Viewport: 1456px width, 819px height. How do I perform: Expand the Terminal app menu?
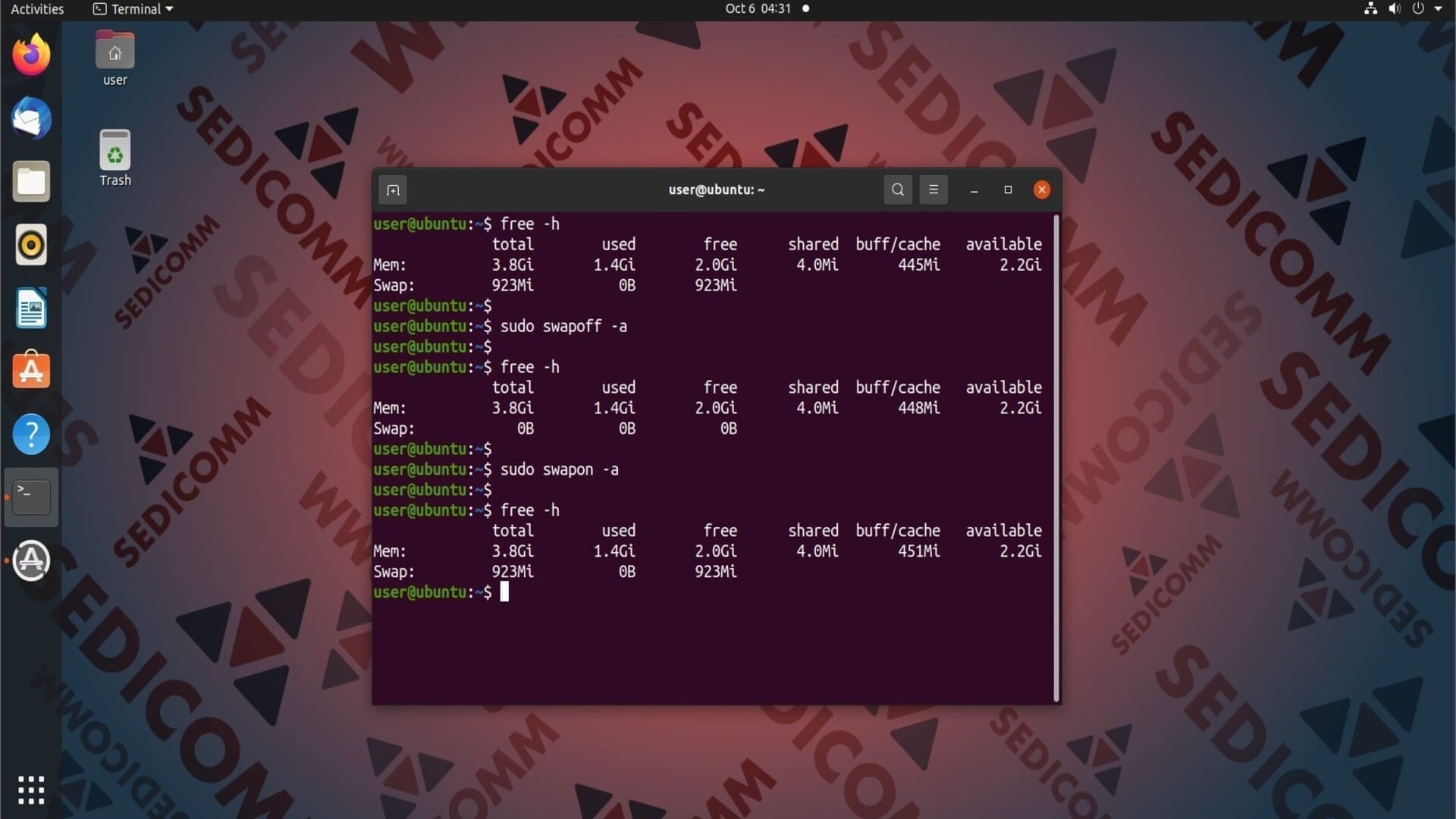tap(133, 9)
